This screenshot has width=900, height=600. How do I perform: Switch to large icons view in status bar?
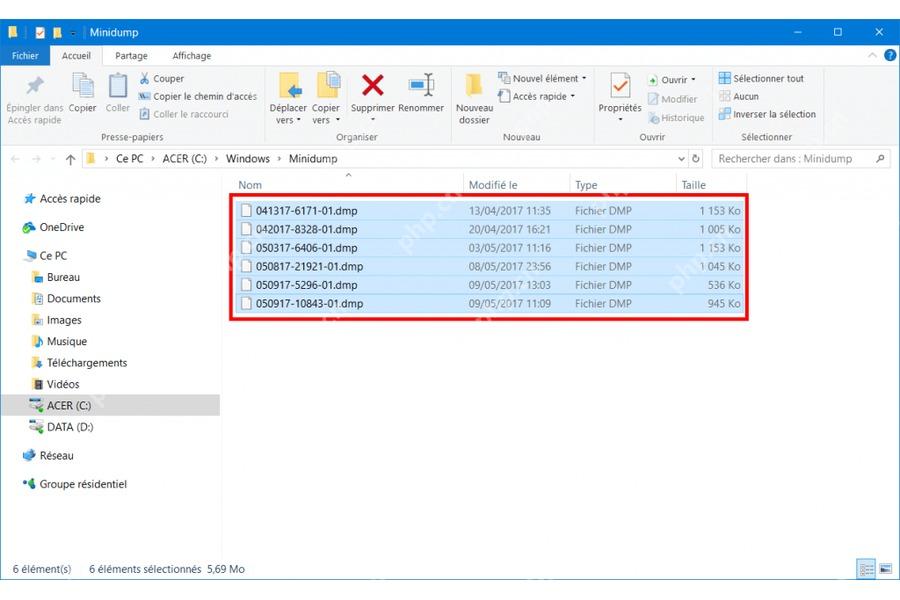point(886,569)
